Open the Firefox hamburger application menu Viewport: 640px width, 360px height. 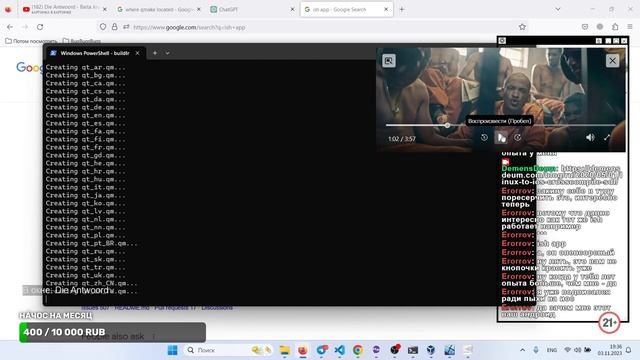(x=630, y=27)
